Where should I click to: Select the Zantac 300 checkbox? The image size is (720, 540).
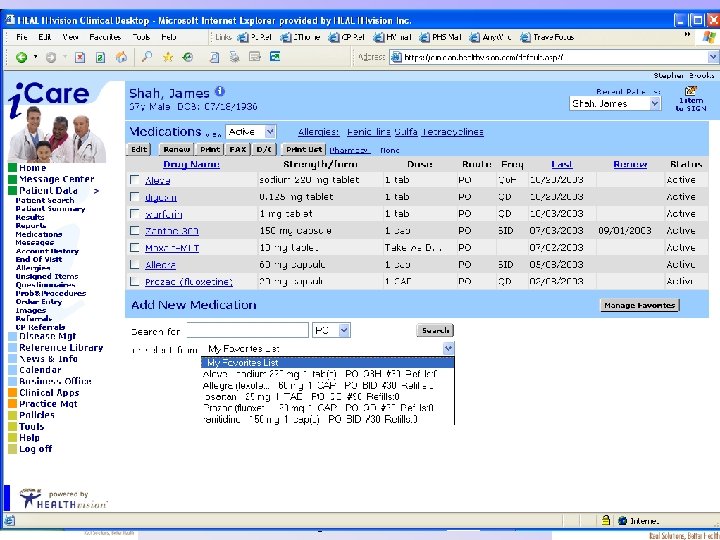[x=134, y=231]
